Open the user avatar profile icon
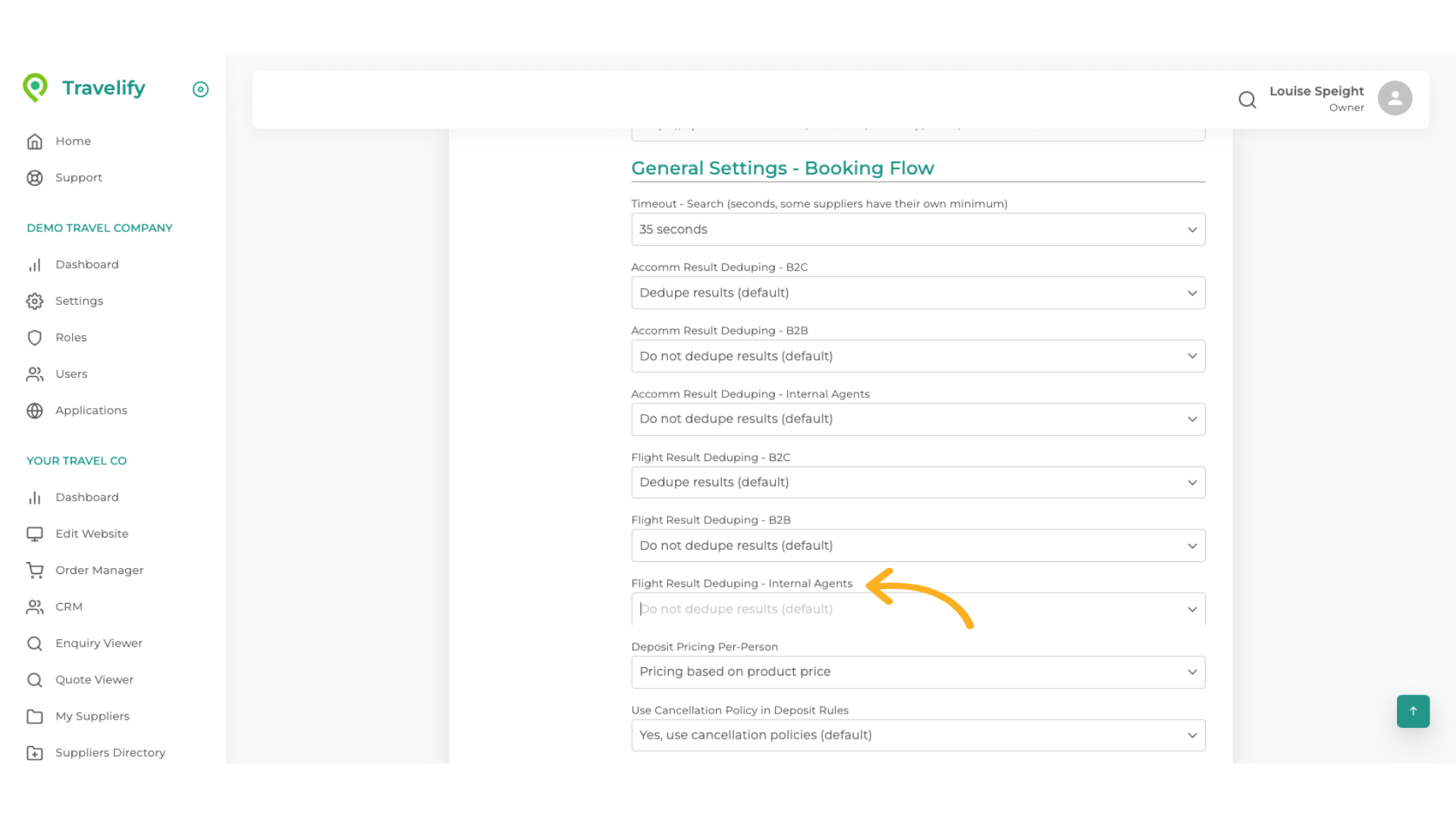1456x819 pixels. (1395, 99)
